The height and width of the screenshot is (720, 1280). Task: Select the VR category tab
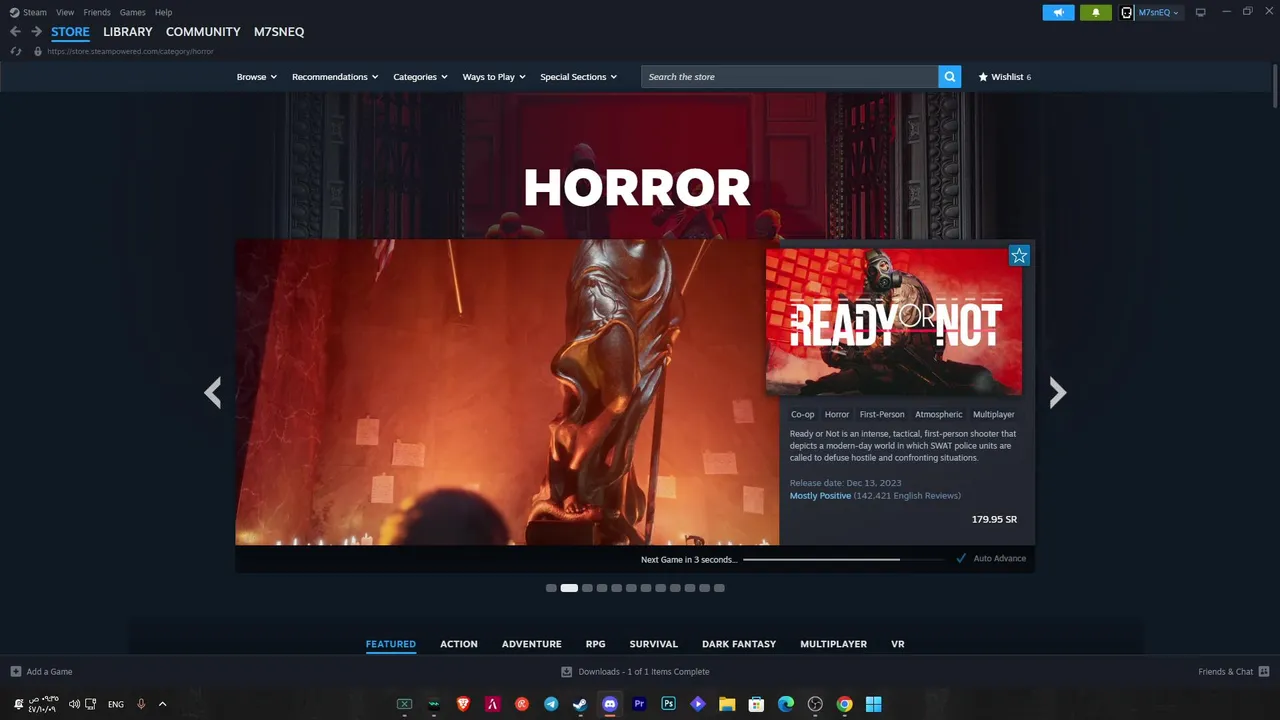coord(898,644)
